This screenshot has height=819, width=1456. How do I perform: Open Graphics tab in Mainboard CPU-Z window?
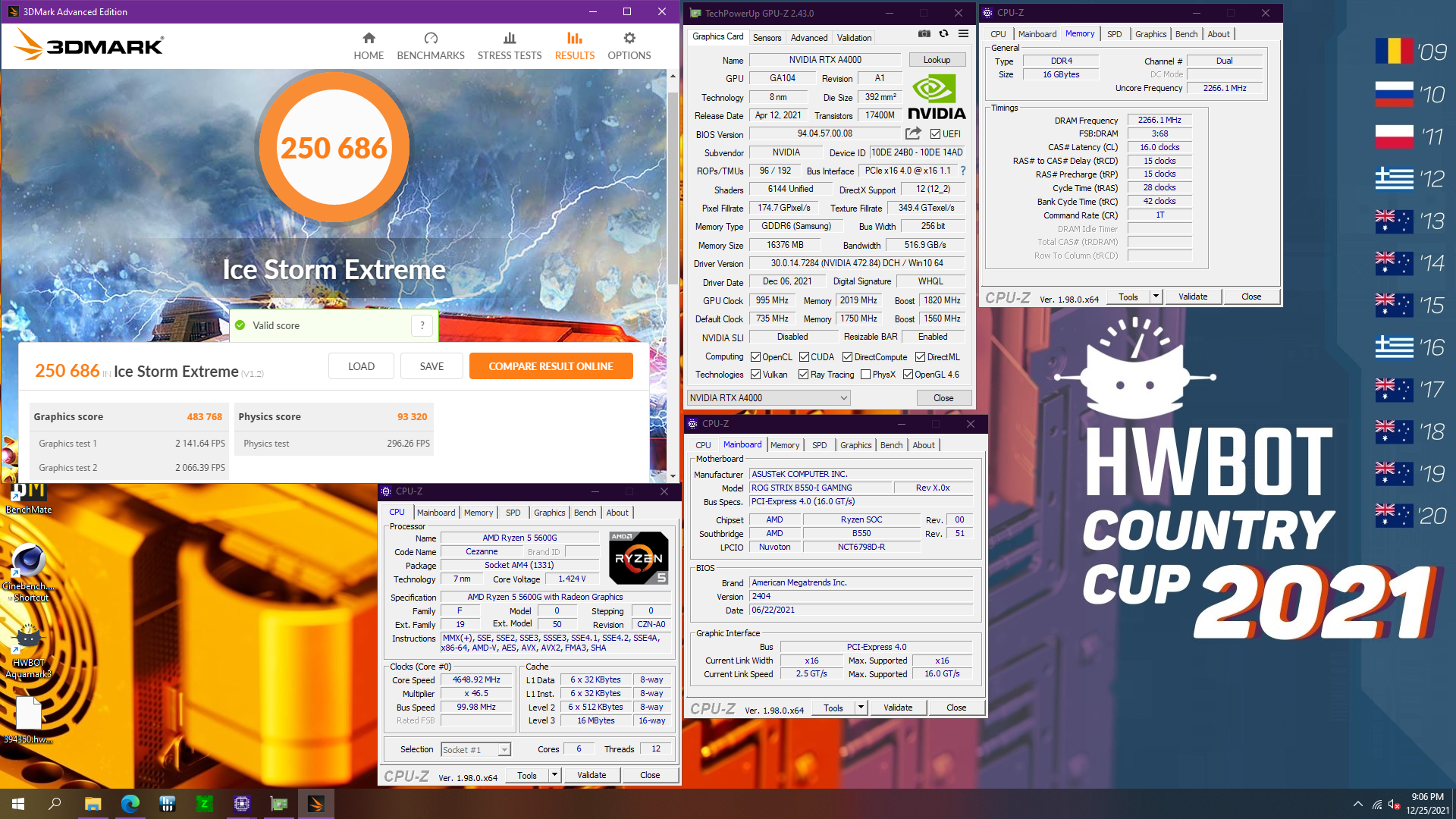(855, 445)
